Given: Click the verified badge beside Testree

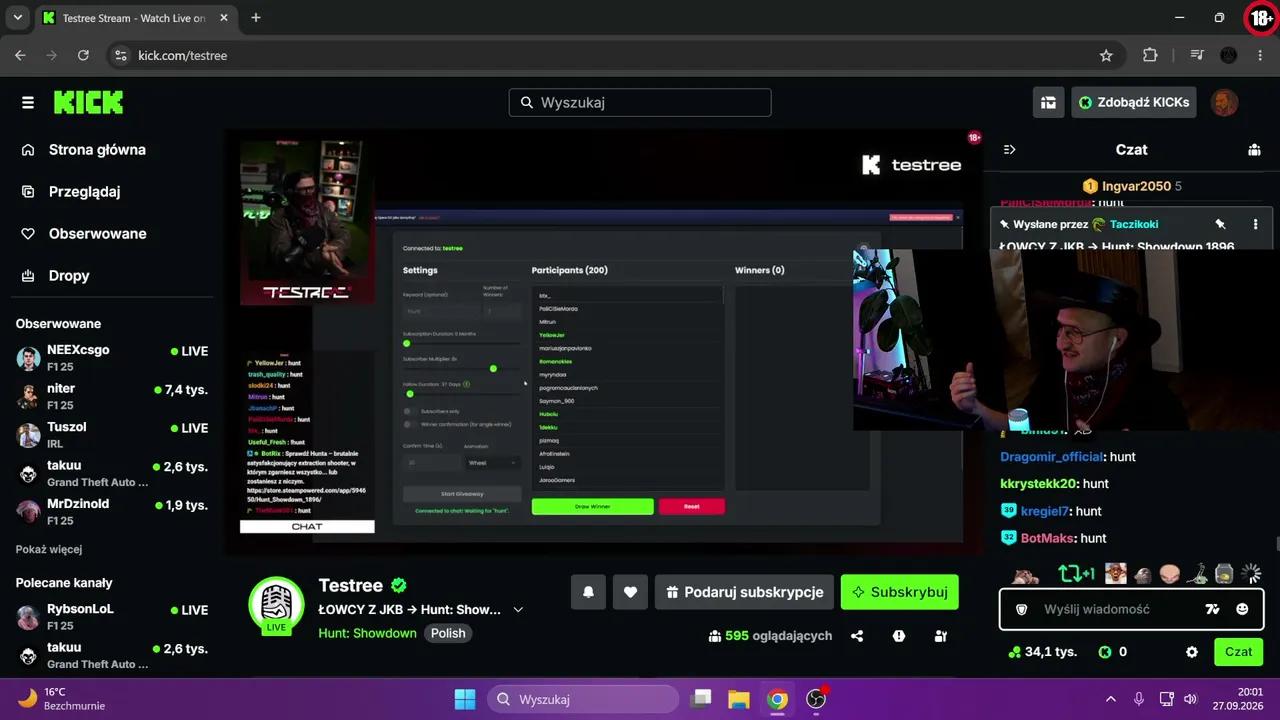Looking at the screenshot, I should 399,585.
